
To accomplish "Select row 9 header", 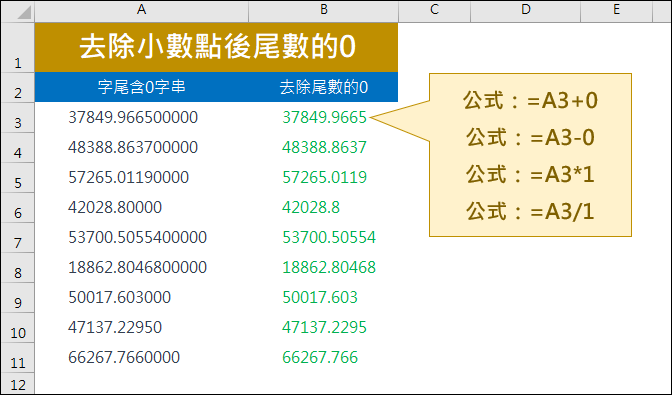I will pos(18,298).
